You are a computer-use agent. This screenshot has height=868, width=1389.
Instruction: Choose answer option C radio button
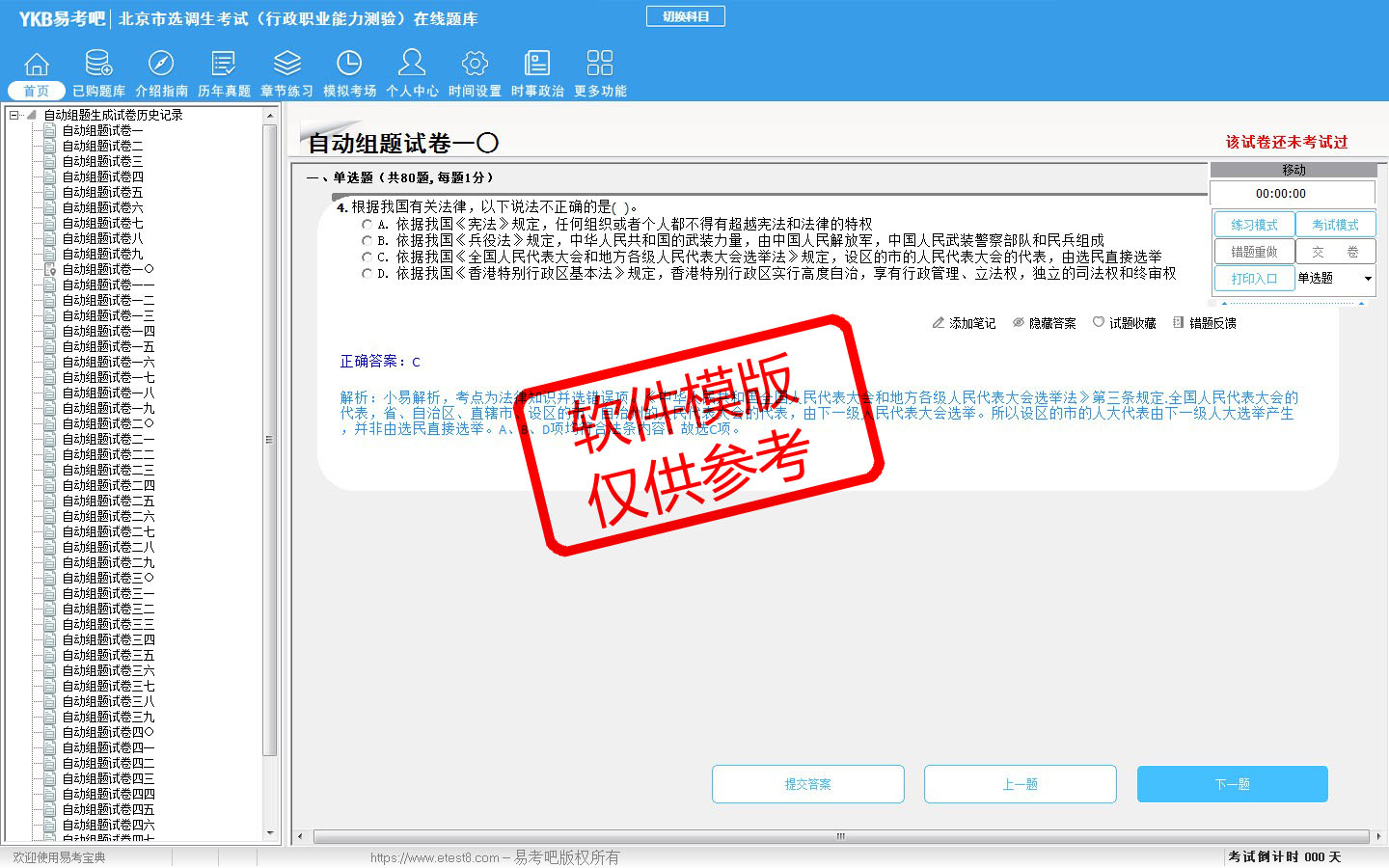367,258
